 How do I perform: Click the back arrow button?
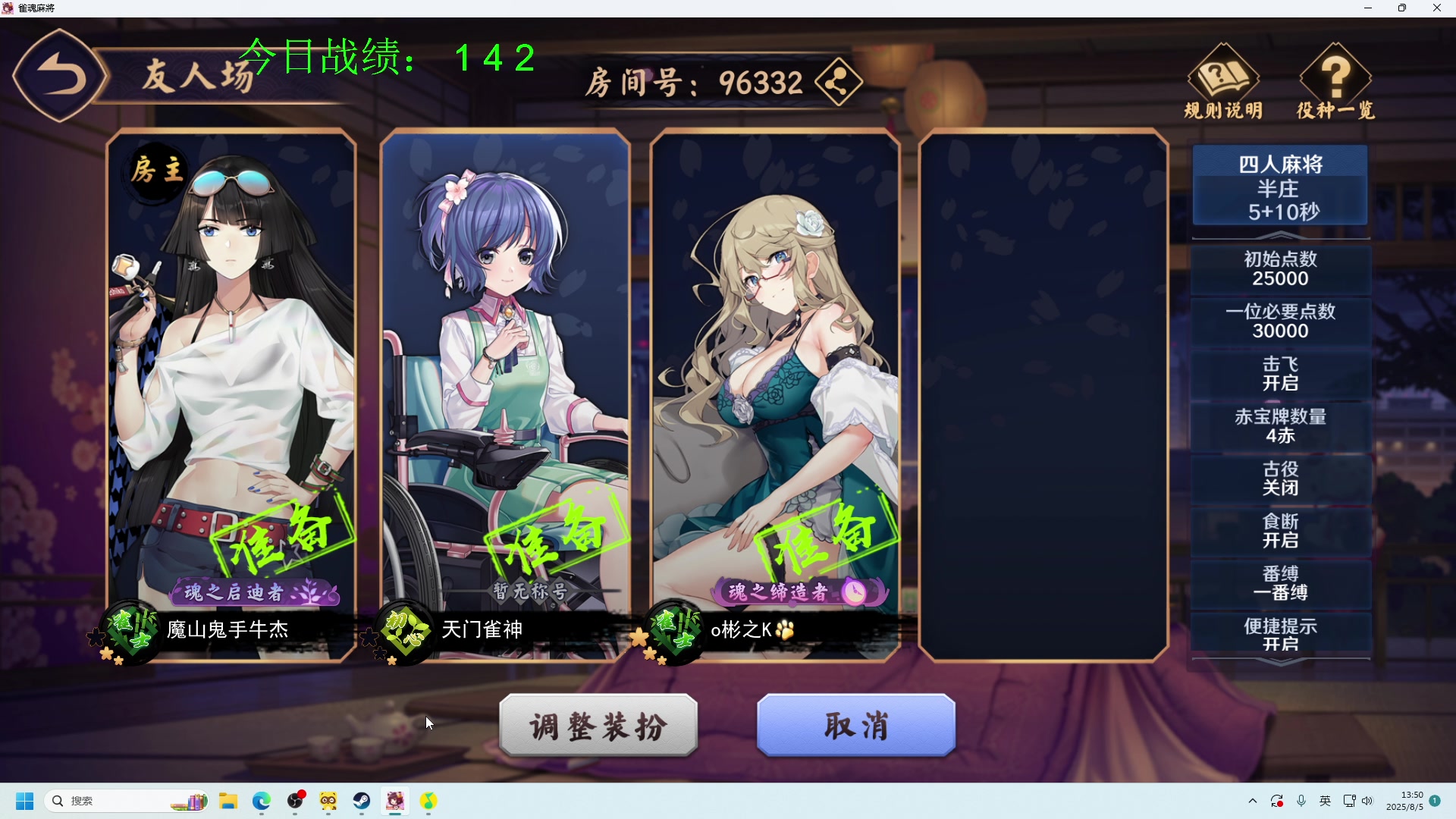pyautogui.click(x=61, y=76)
